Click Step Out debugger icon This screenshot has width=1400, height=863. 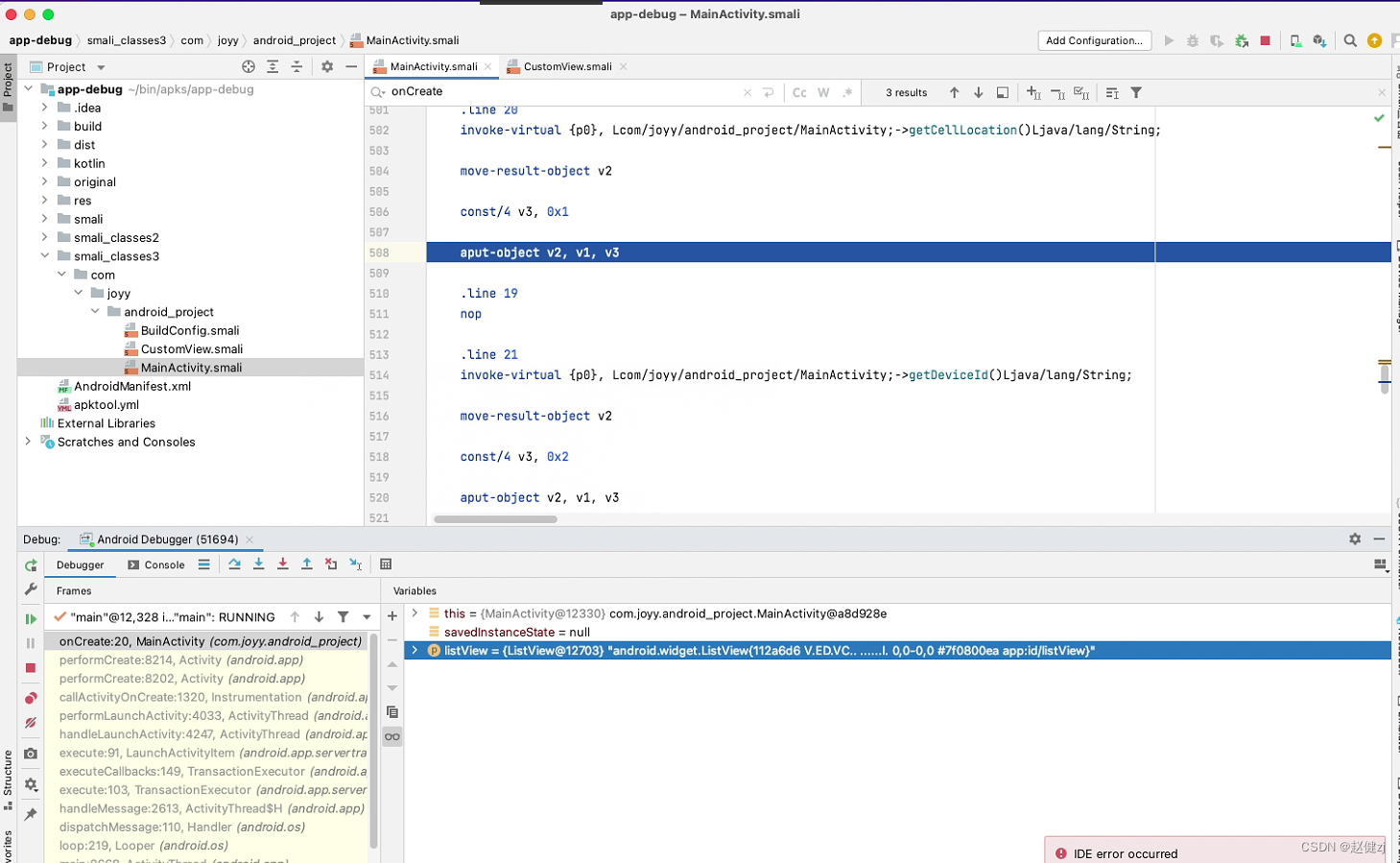[306, 564]
